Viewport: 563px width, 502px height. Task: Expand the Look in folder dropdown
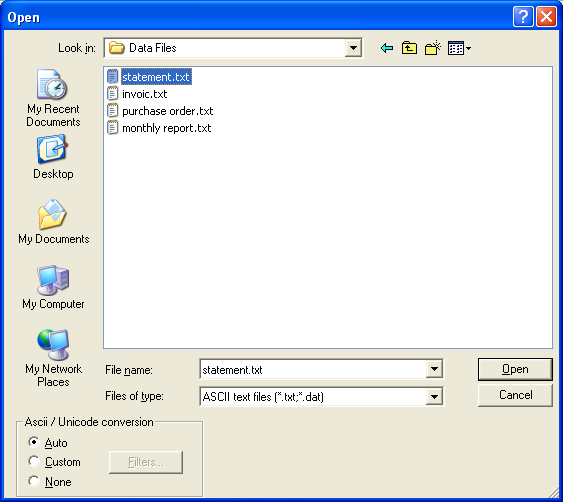tap(353, 48)
